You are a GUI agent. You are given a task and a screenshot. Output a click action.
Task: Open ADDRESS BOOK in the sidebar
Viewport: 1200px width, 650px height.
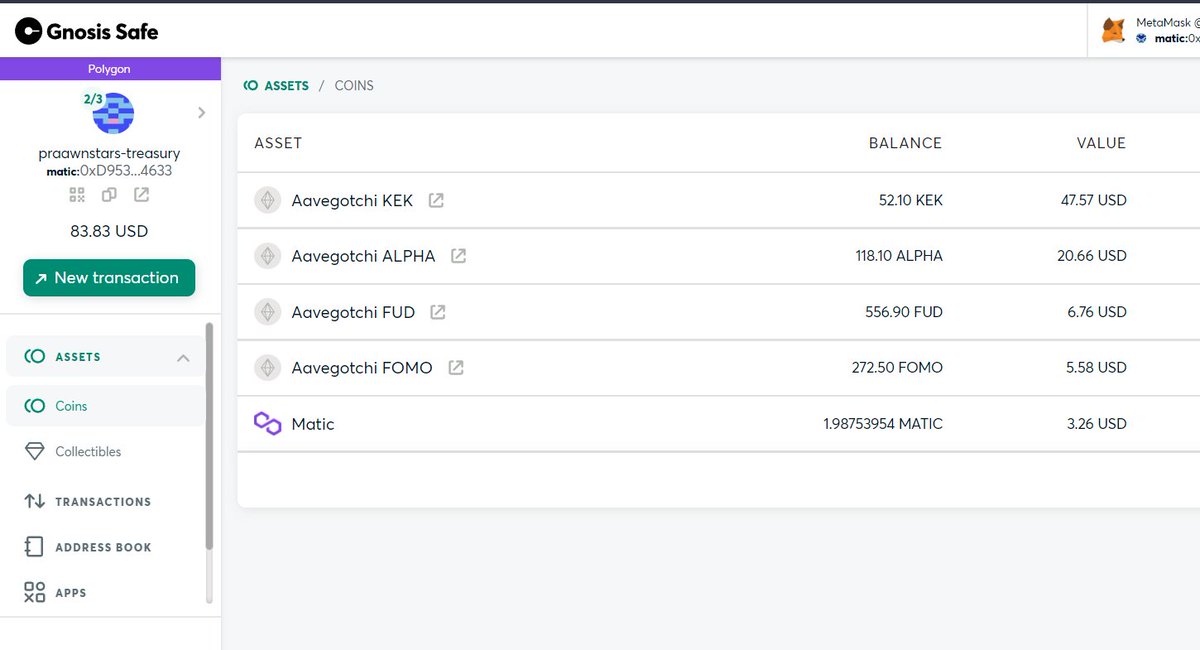point(103,548)
